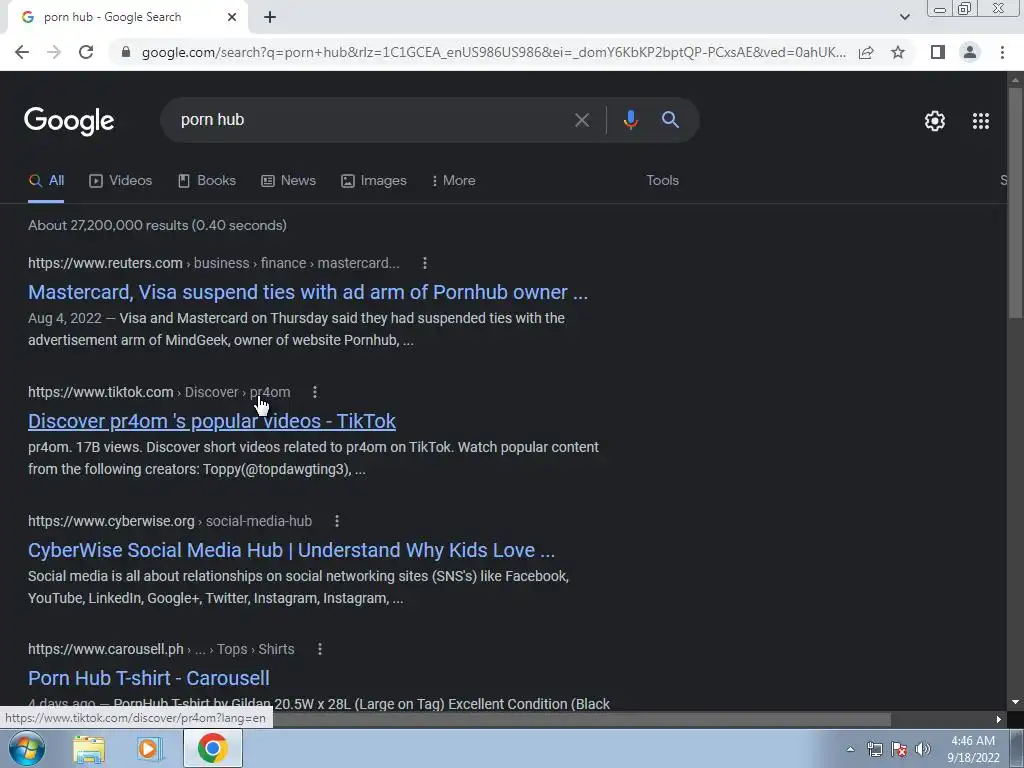
Task: Open Chrome side panel icon
Action: tap(938, 52)
